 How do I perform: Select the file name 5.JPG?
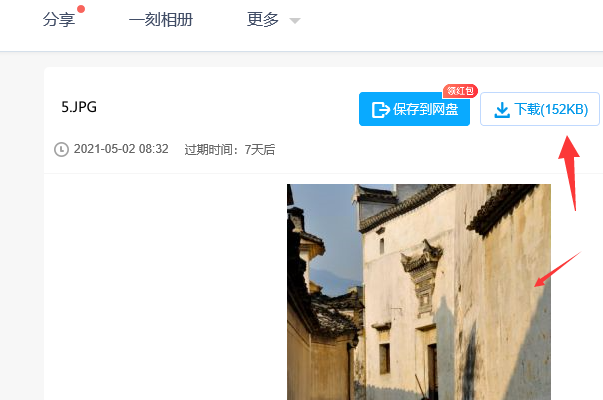(x=79, y=107)
